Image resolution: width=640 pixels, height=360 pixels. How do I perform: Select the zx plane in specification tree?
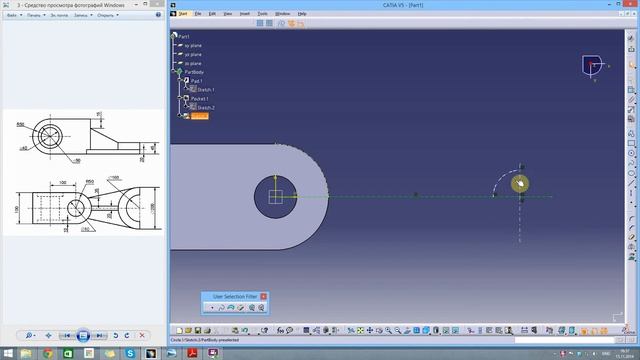click(193, 64)
